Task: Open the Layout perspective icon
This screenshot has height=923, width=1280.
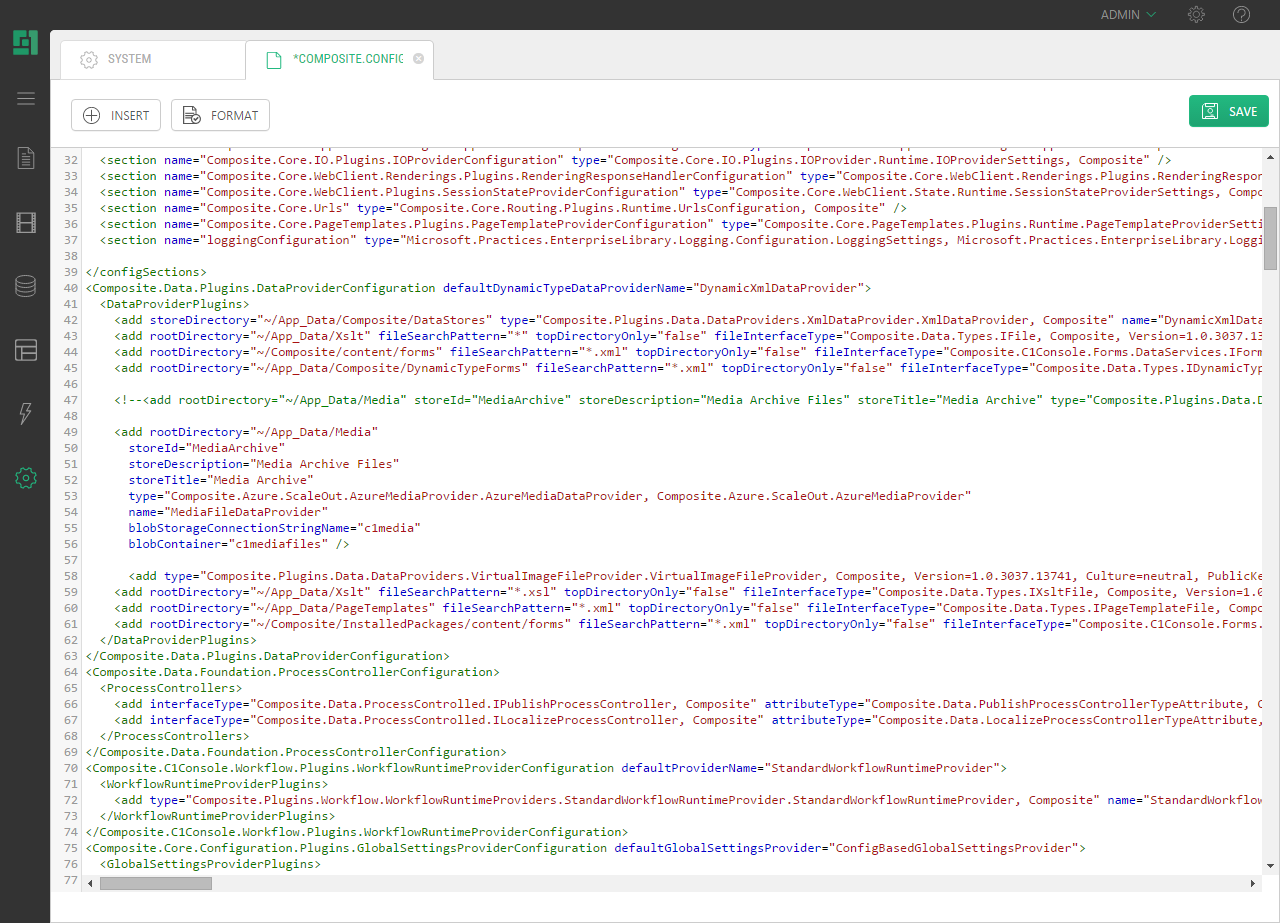Action: pyautogui.click(x=26, y=350)
